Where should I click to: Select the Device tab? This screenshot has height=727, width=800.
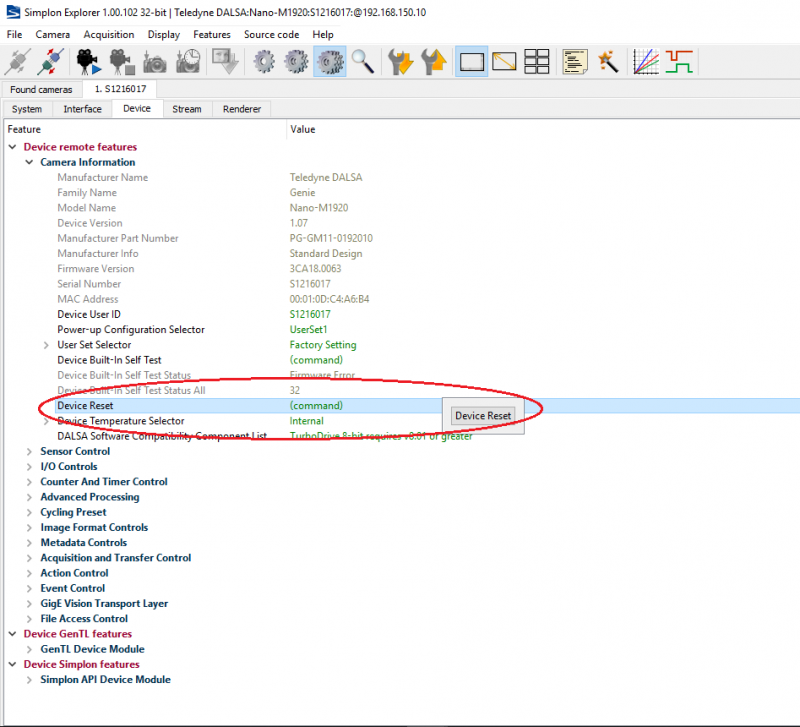[137, 109]
